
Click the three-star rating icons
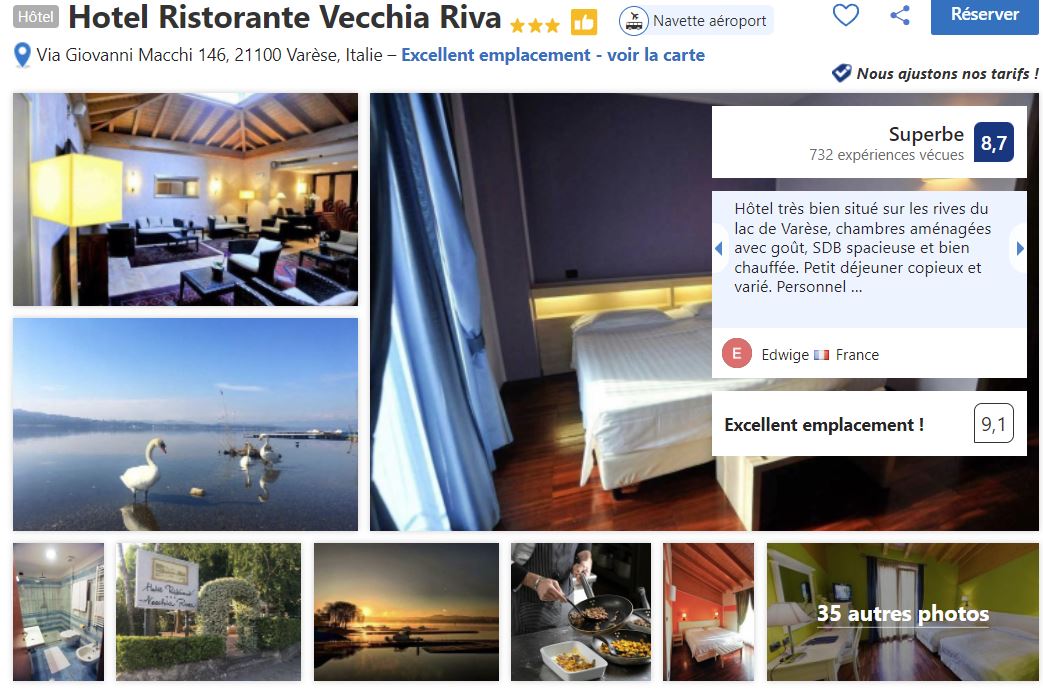pyautogui.click(x=535, y=26)
